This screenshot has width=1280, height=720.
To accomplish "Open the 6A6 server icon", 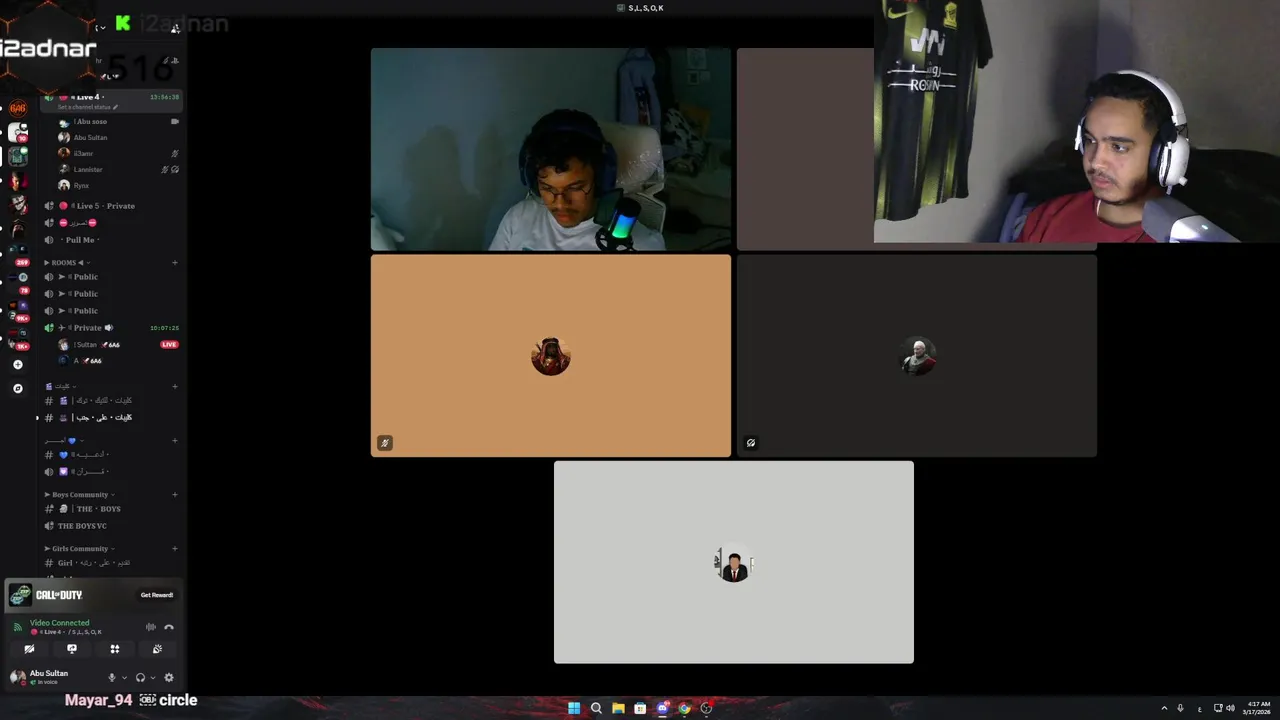I will [x=18, y=108].
